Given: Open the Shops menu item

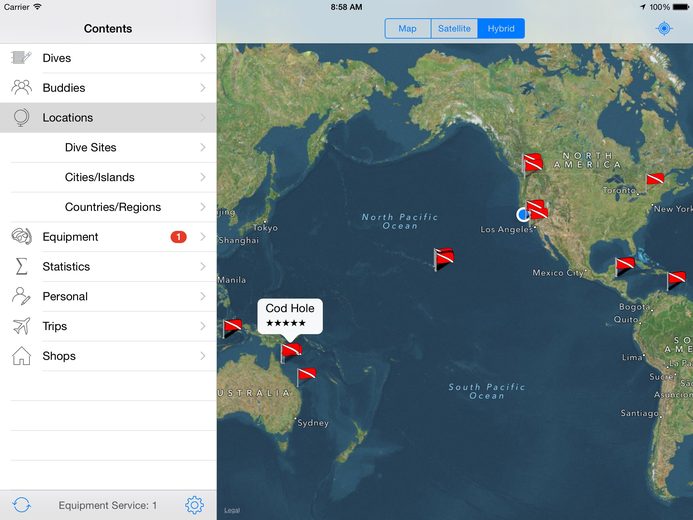Looking at the screenshot, I should click(108, 356).
